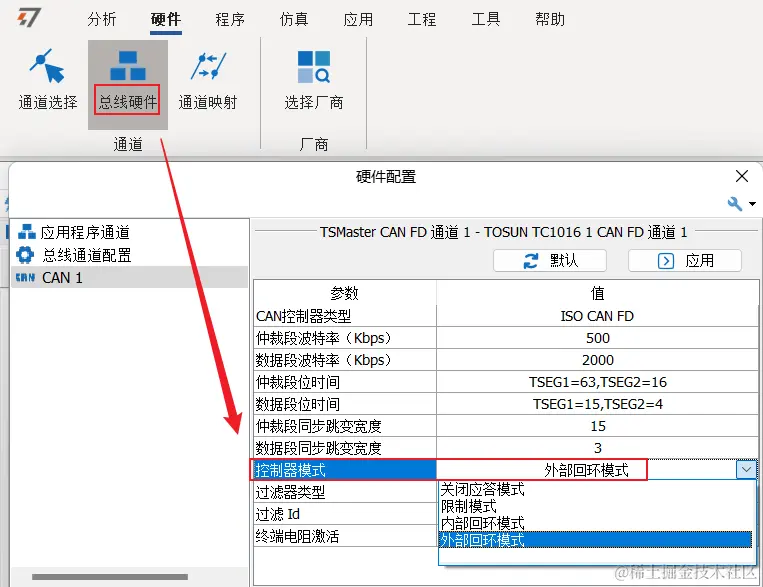Select the CAN 1 tree node

point(129,277)
